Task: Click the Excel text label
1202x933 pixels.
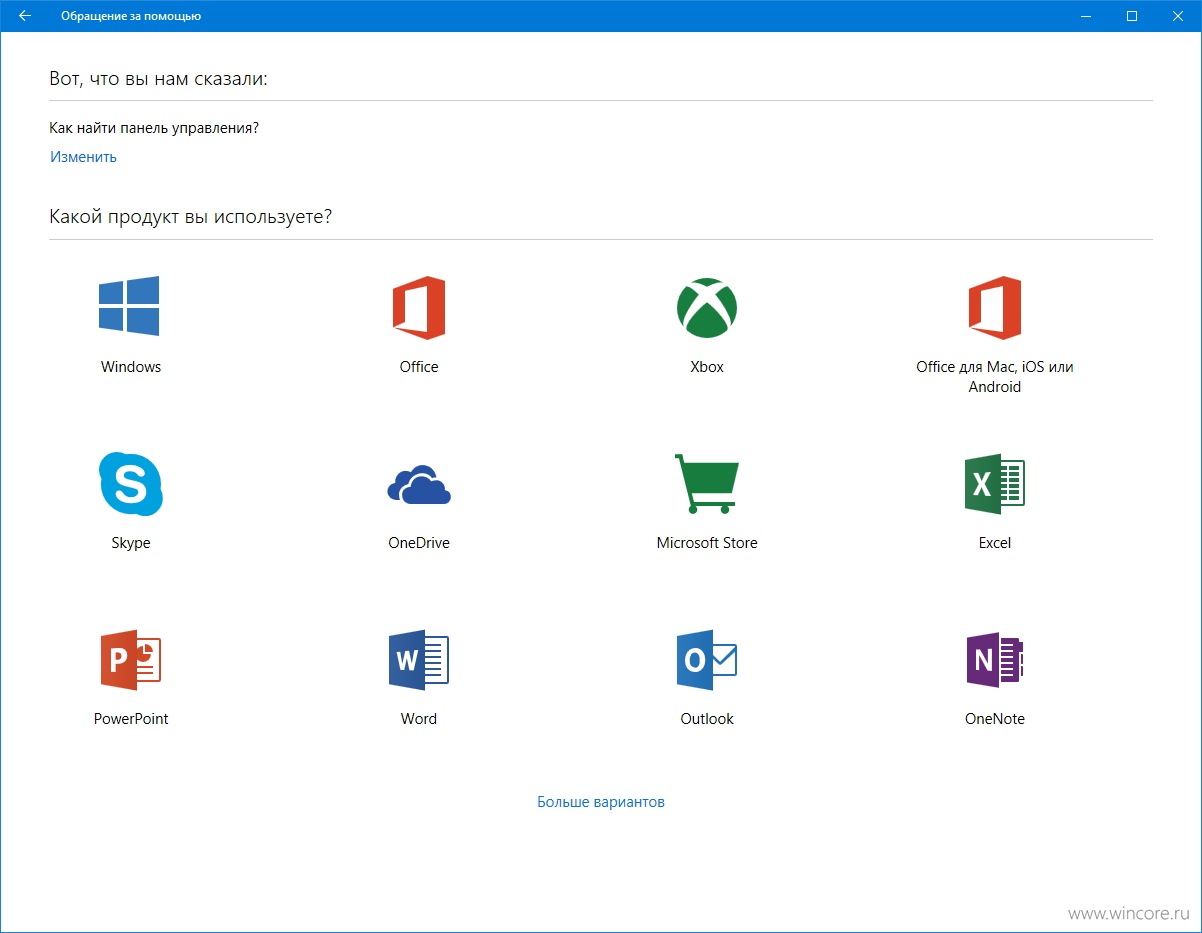Action: pos(995,543)
